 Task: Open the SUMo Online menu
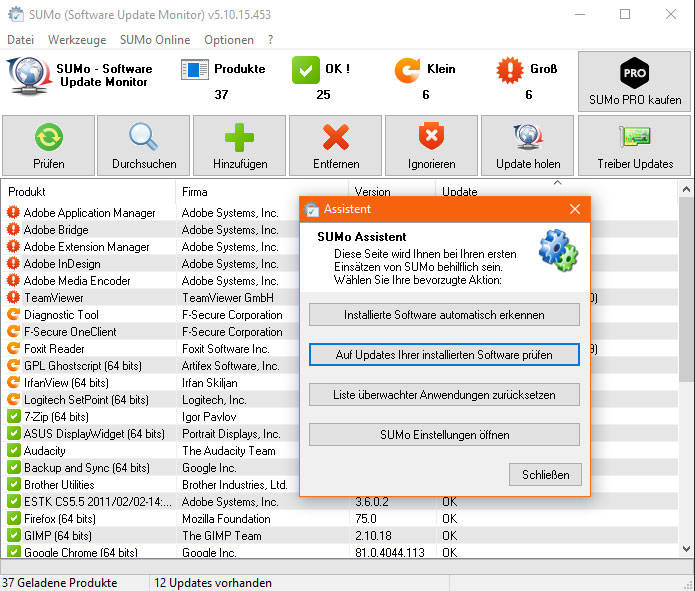[x=155, y=40]
